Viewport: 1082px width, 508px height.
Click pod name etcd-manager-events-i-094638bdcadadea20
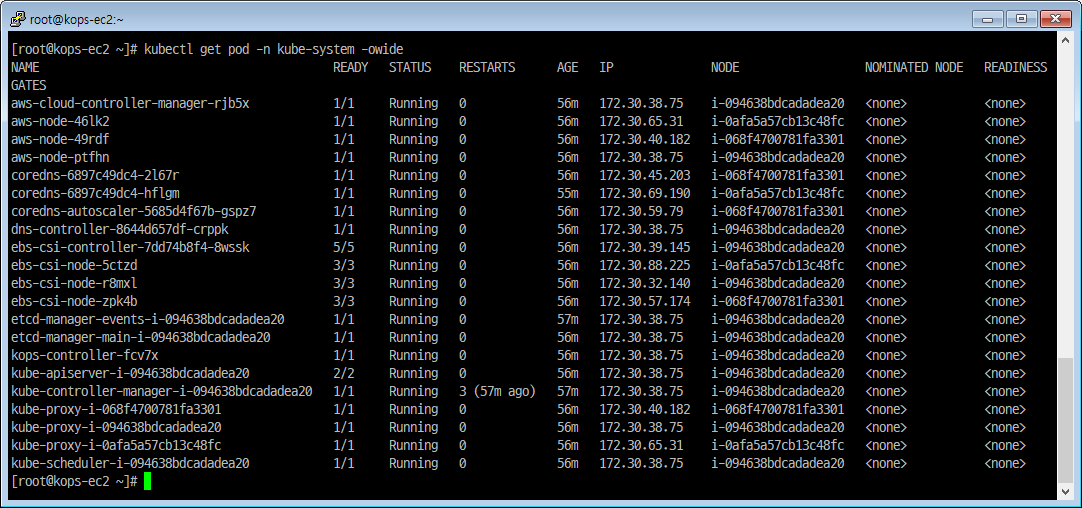tap(148, 319)
